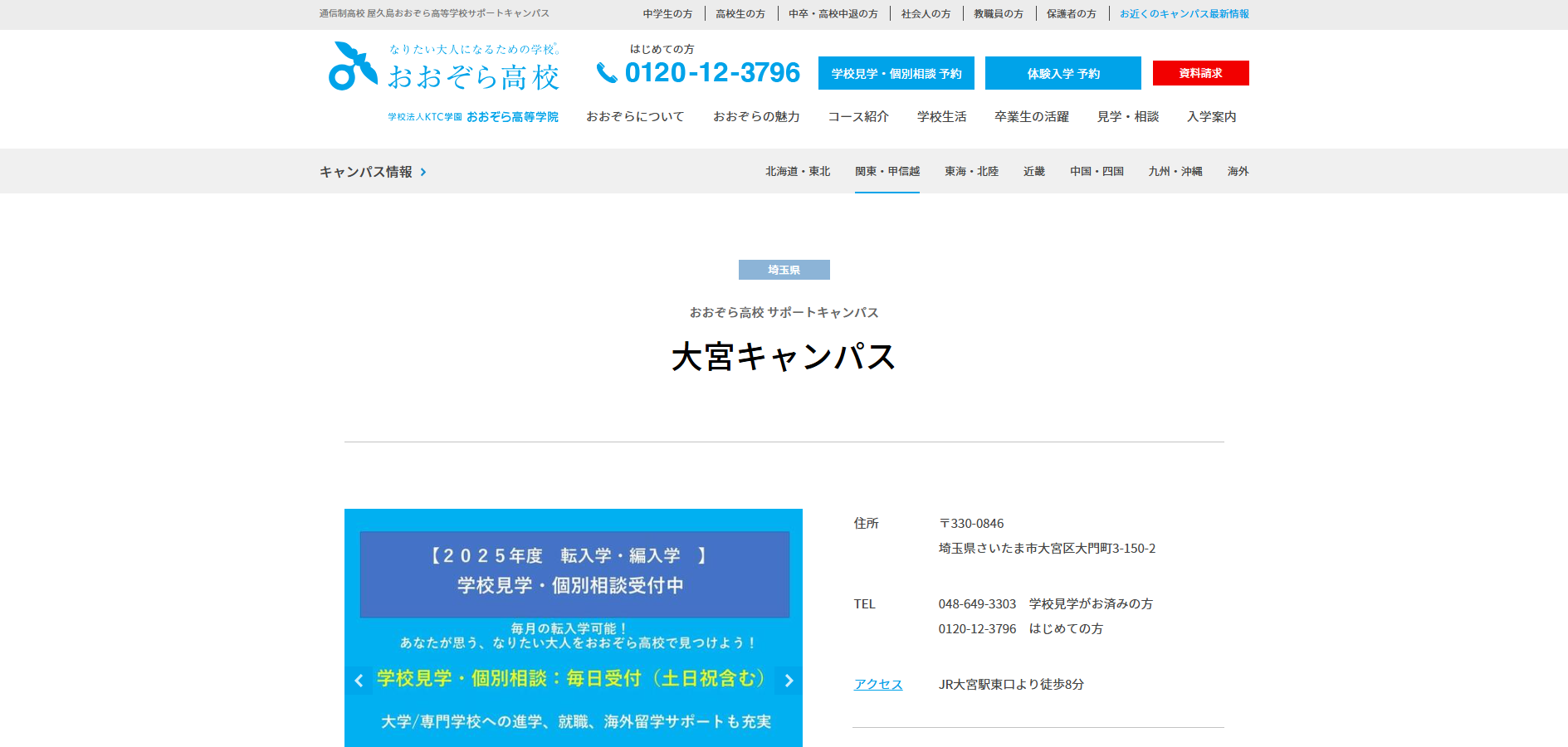Open the 中学生の方 top link
1568x747 pixels.
[667, 14]
